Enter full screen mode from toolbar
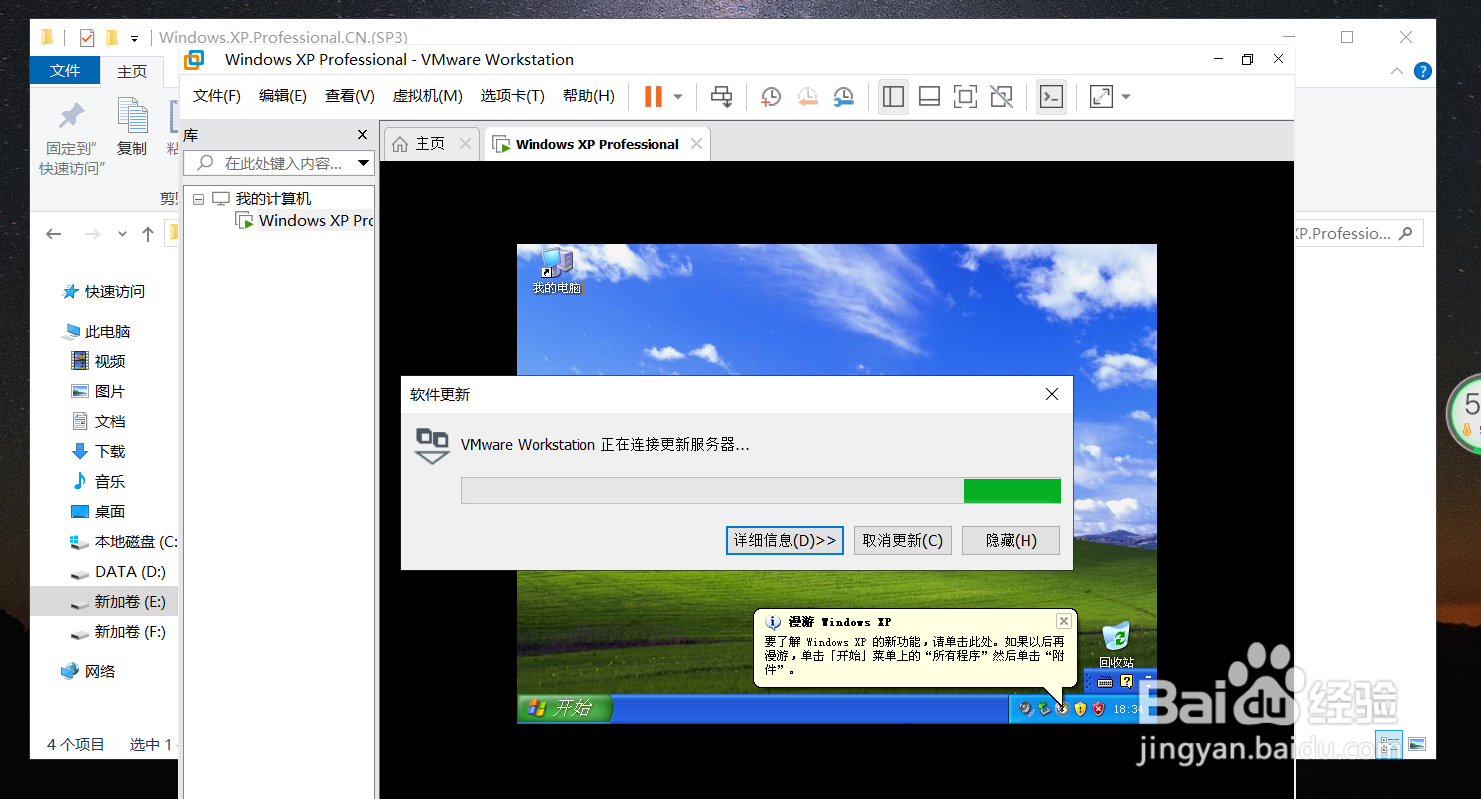This screenshot has width=1481, height=799. pyautogui.click(x=965, y=96)
